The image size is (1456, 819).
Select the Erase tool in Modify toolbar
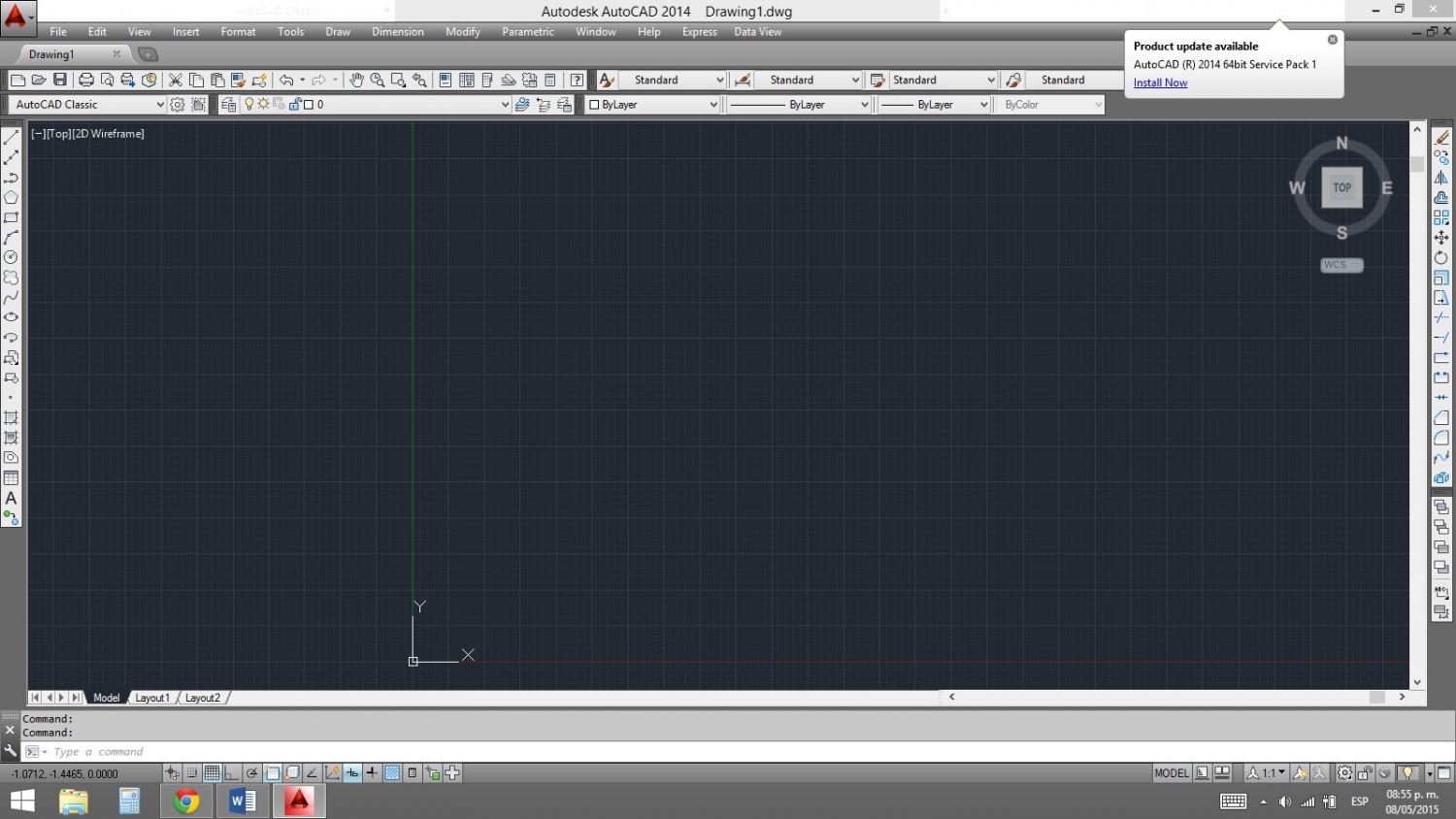click(x=1441, y=138)
